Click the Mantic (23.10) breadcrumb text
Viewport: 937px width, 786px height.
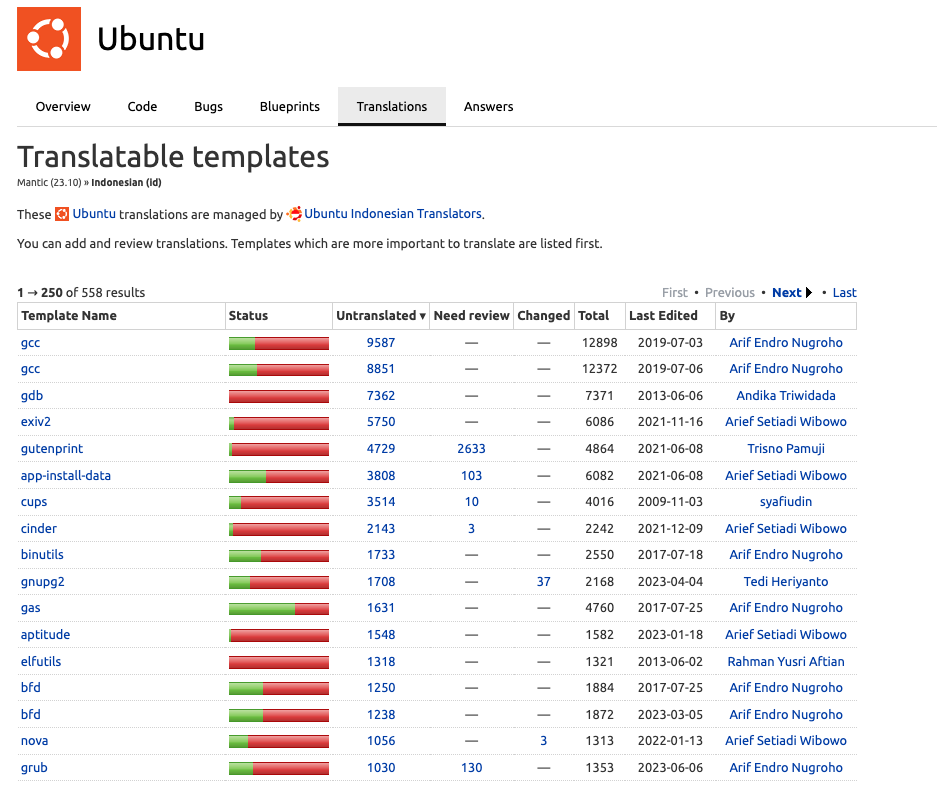[49, 182]
